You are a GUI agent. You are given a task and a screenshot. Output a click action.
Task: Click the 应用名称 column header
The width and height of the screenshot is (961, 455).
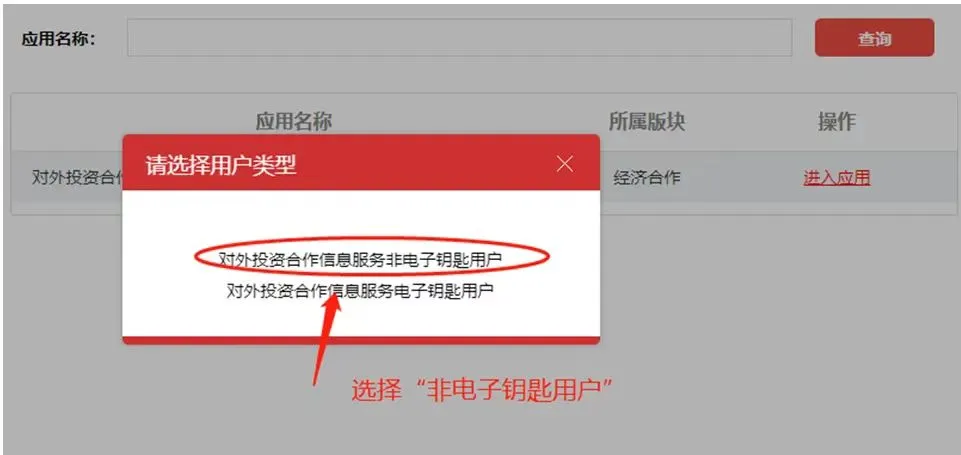pyautogui.click(x=294, y=121)
